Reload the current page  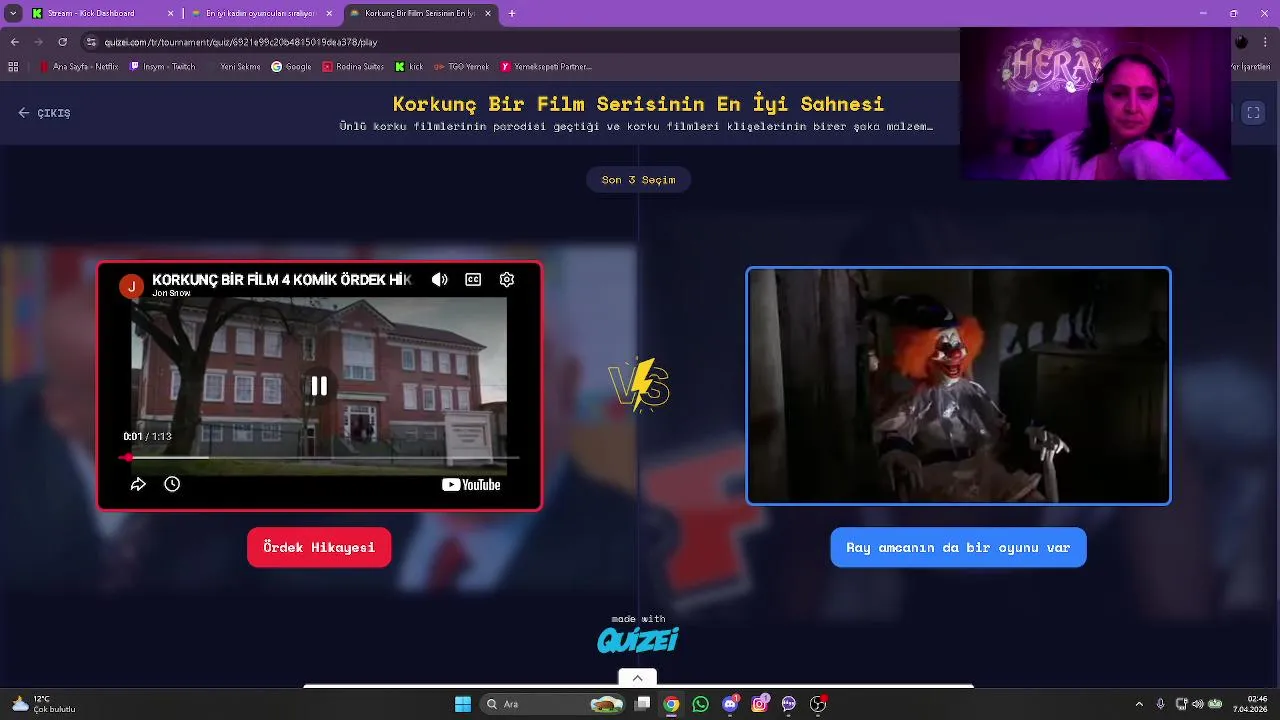(62, 42)
